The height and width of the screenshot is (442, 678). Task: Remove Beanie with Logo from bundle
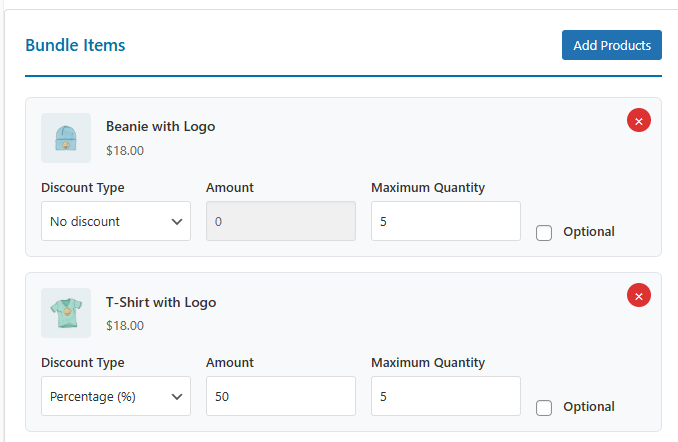pyautogui.click(x=639, y=121)
